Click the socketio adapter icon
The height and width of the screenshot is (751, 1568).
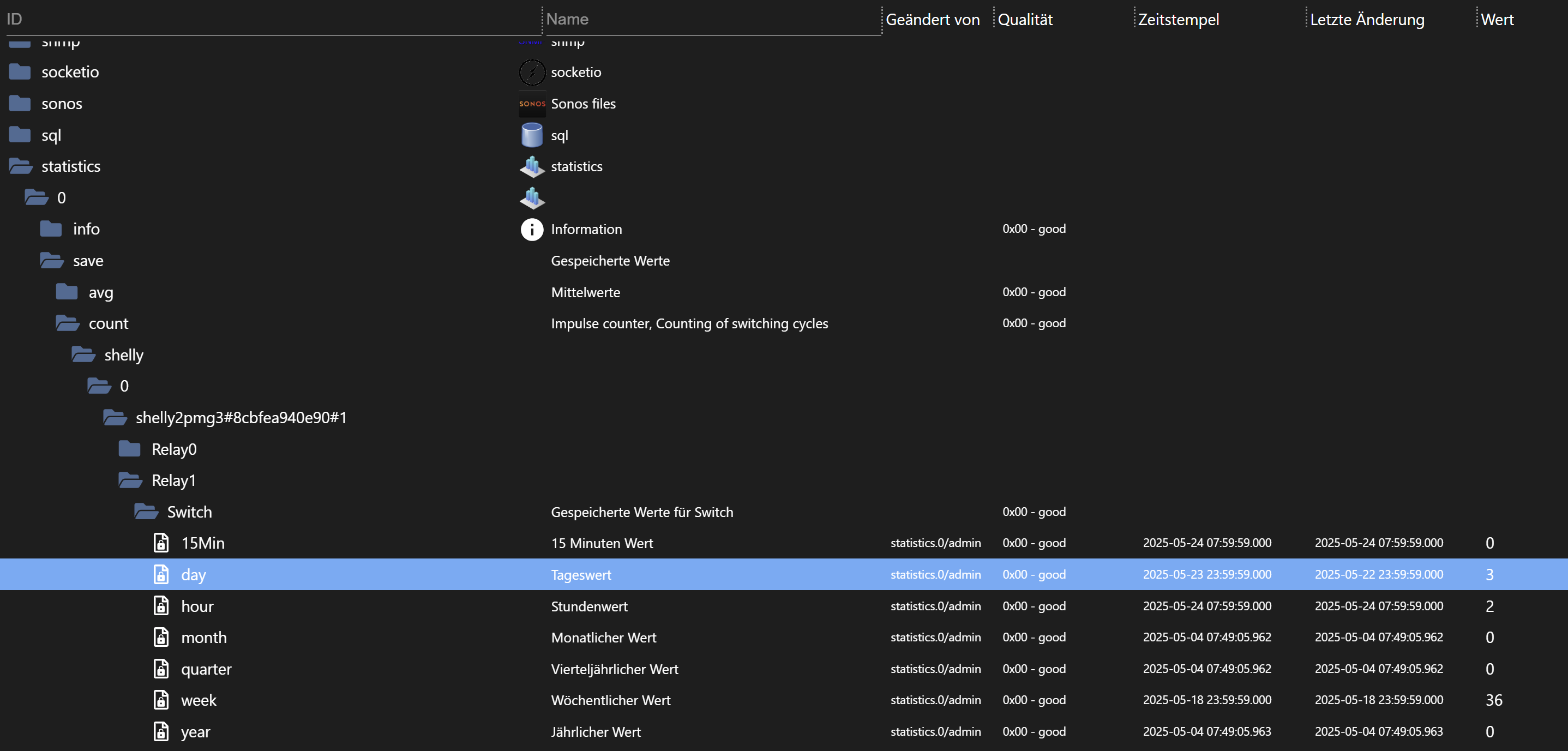pyautogui.click(x=531, y=73)
